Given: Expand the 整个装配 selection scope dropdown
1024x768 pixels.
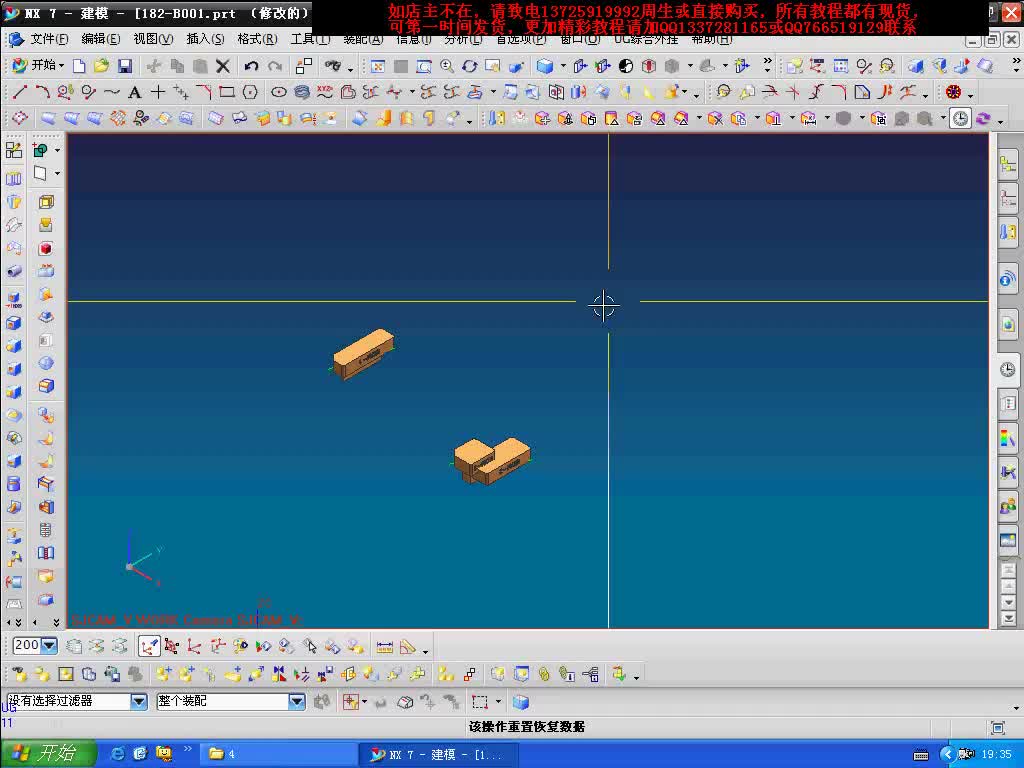Looking at the screenshot, I should click(x=297, y=701).
